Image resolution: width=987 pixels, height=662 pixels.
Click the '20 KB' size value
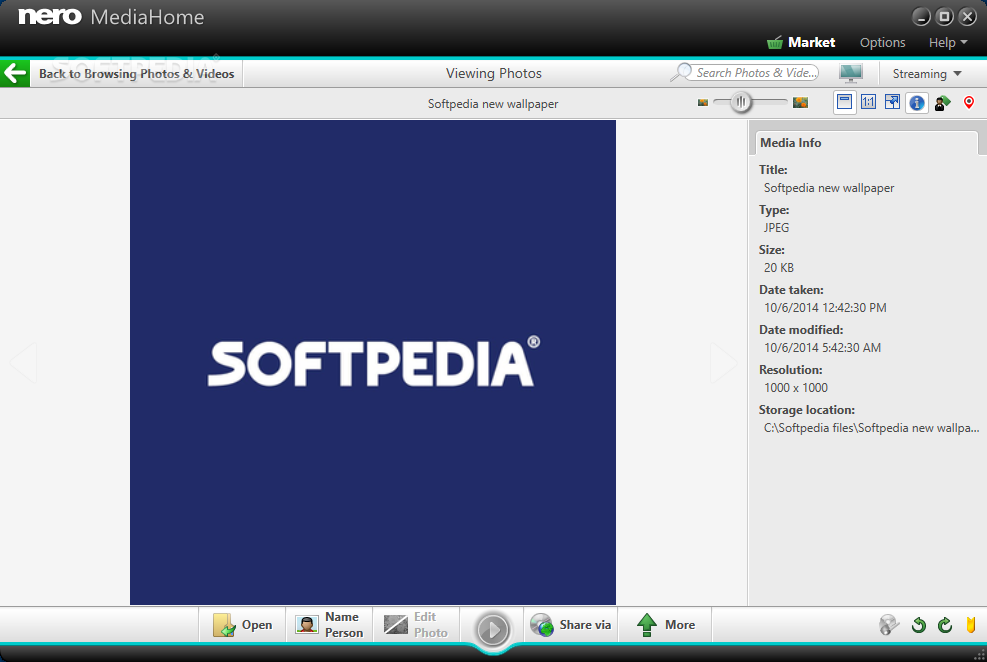pos(779,267)
